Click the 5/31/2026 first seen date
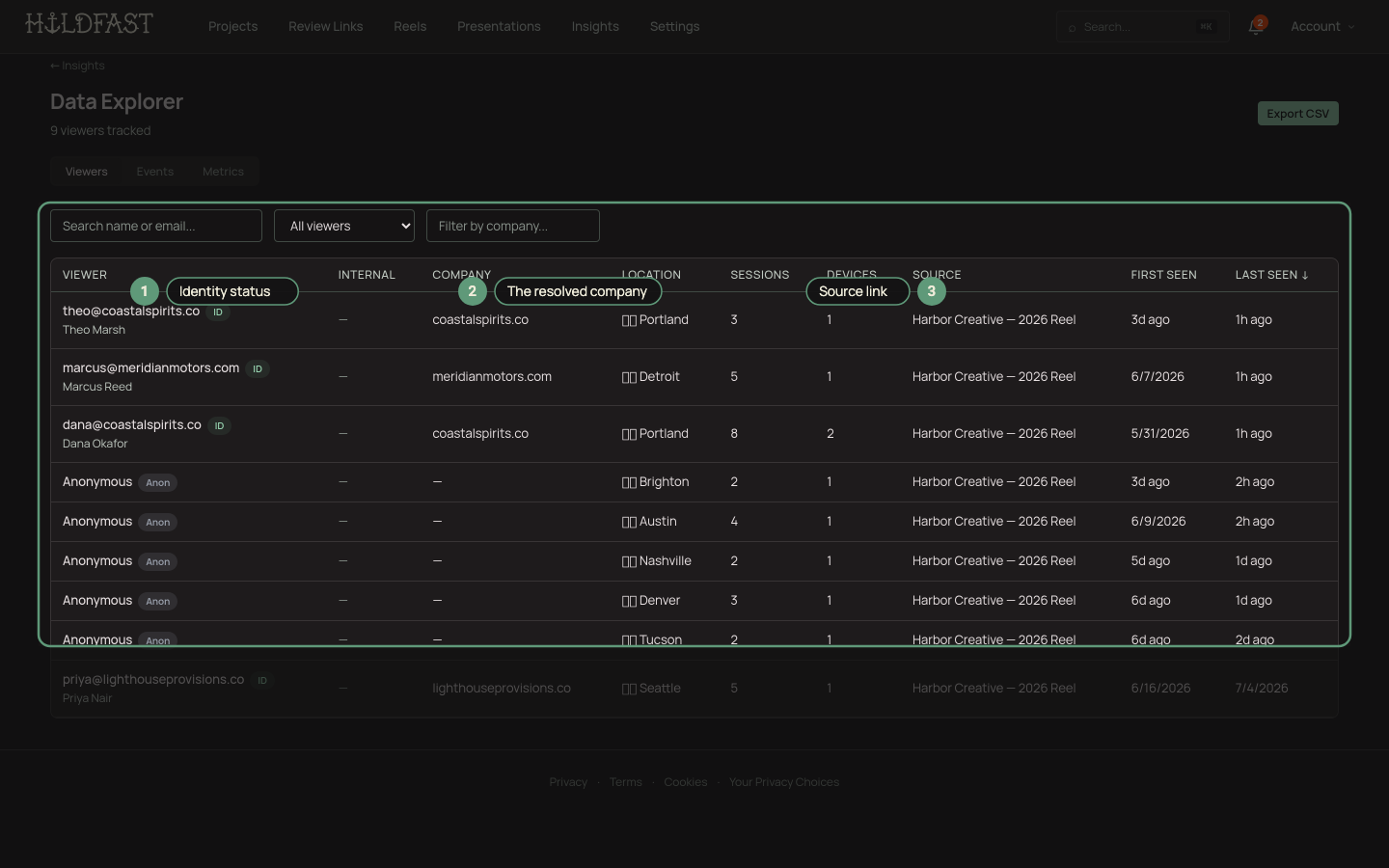Viewport: 1389px width, 868px height. tap(1160, 433)
